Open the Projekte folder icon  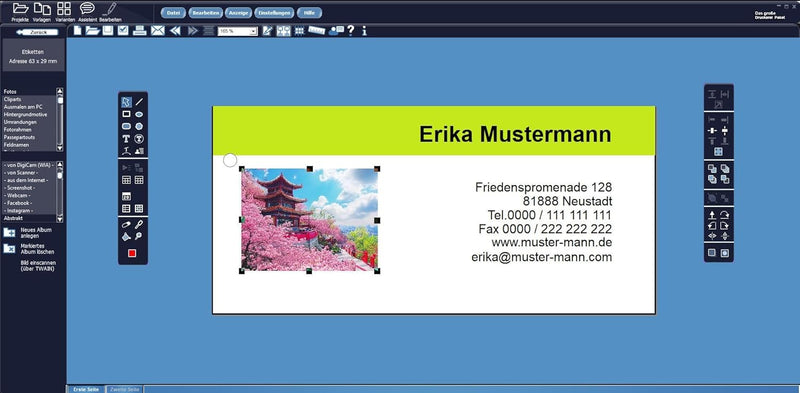20,8
